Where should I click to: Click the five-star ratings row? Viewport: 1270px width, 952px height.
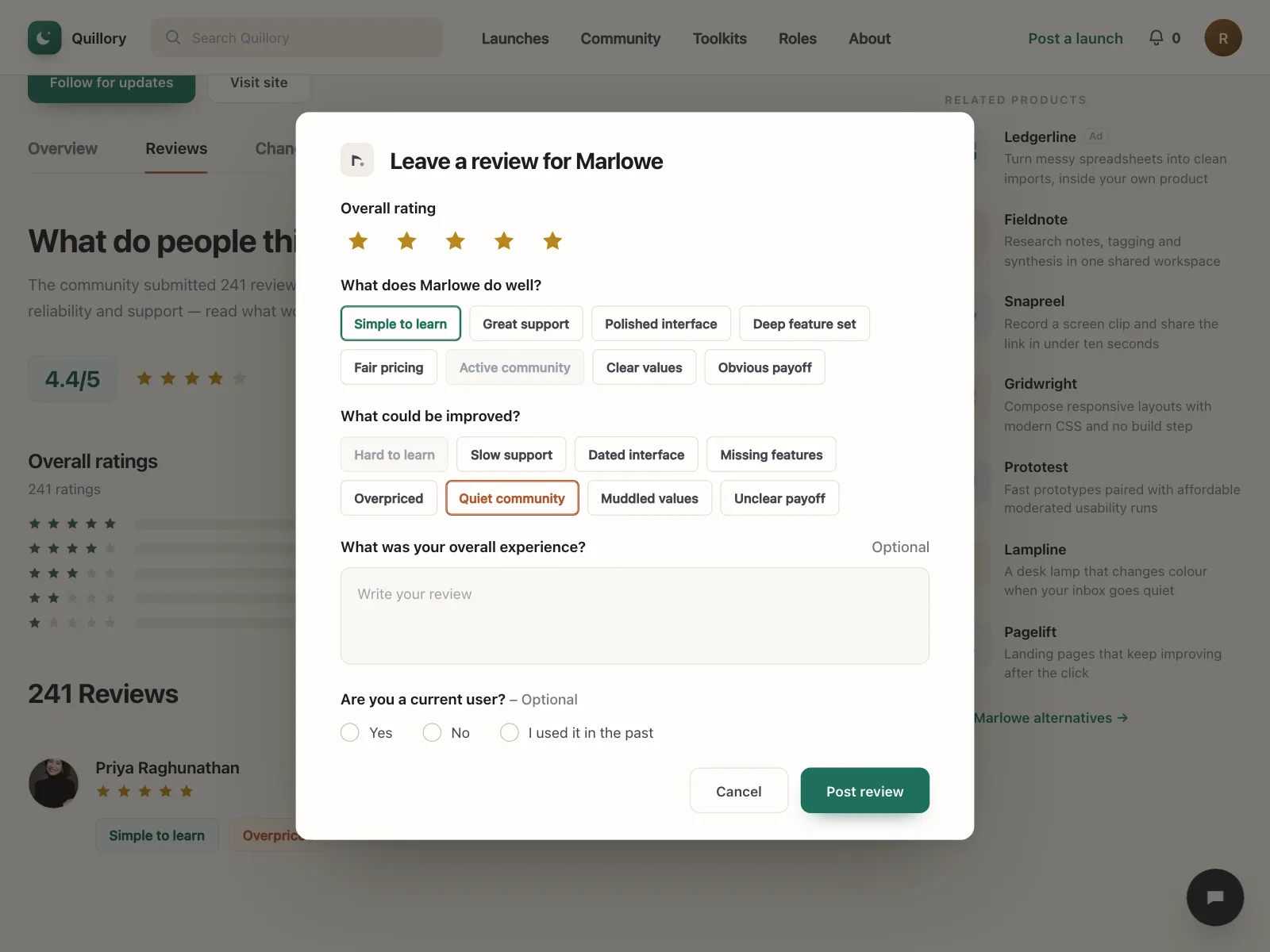pyautogui.click(x=163, y=524)
